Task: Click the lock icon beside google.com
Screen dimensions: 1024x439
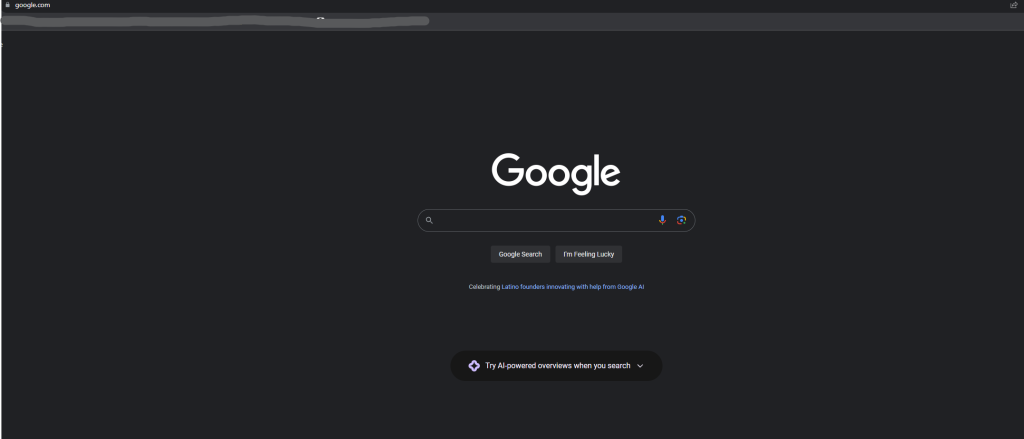Action: pyautogui.click(x=7, y=5)
